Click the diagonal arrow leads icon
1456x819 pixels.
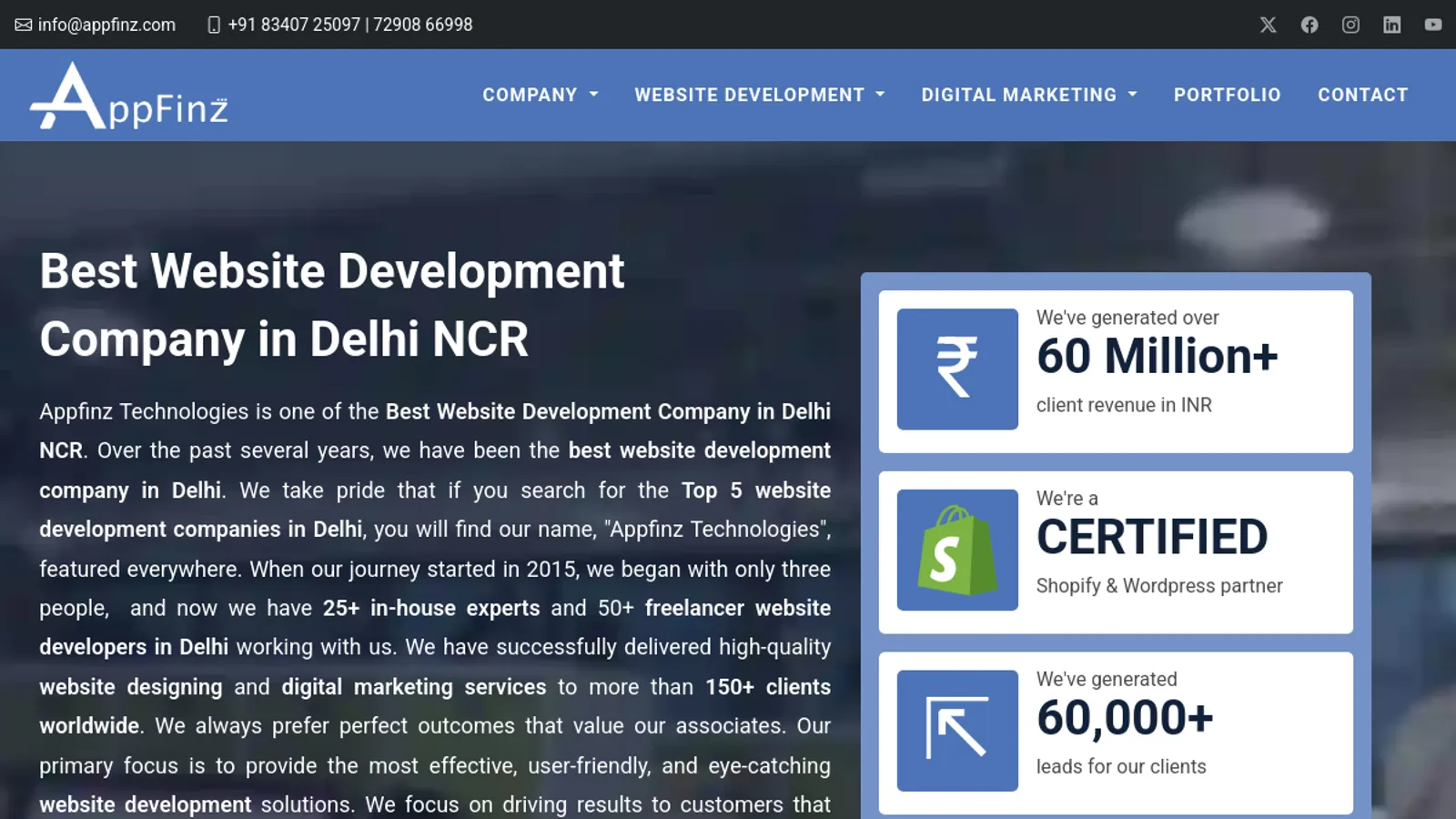[957, 731]
